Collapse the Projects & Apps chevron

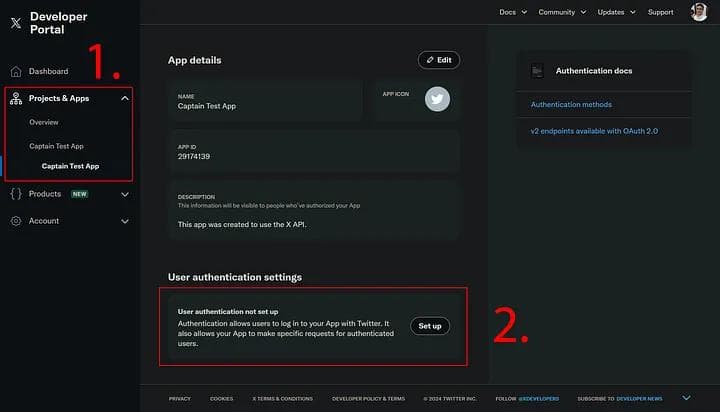(124, 98)
